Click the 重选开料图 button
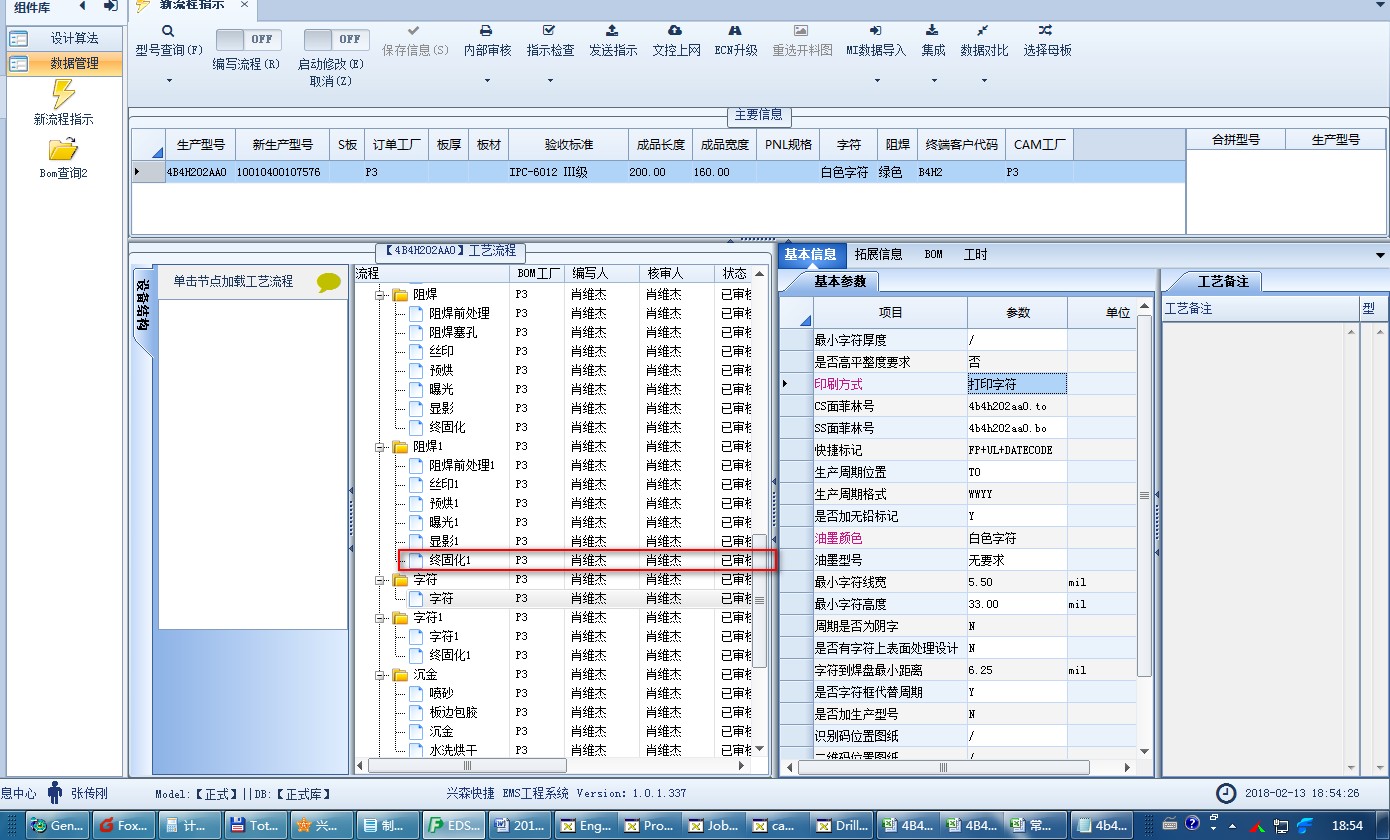This screenshot has height=840, width=1390. (802, 40)
